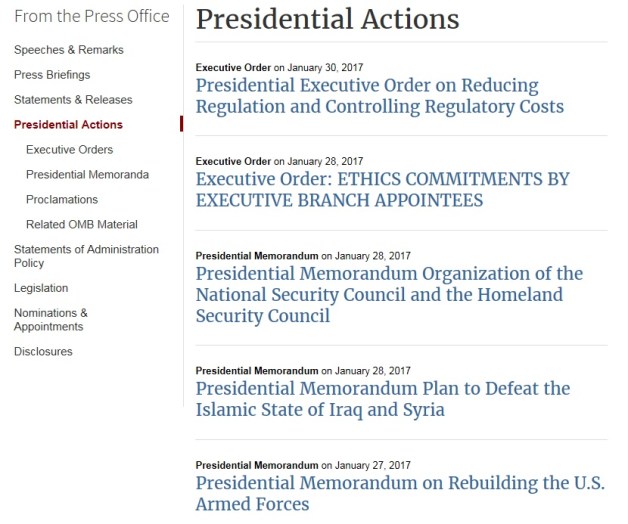628x524 pixels.
Task: Open Executive Orders subsection
Action: tap(69, 149)
